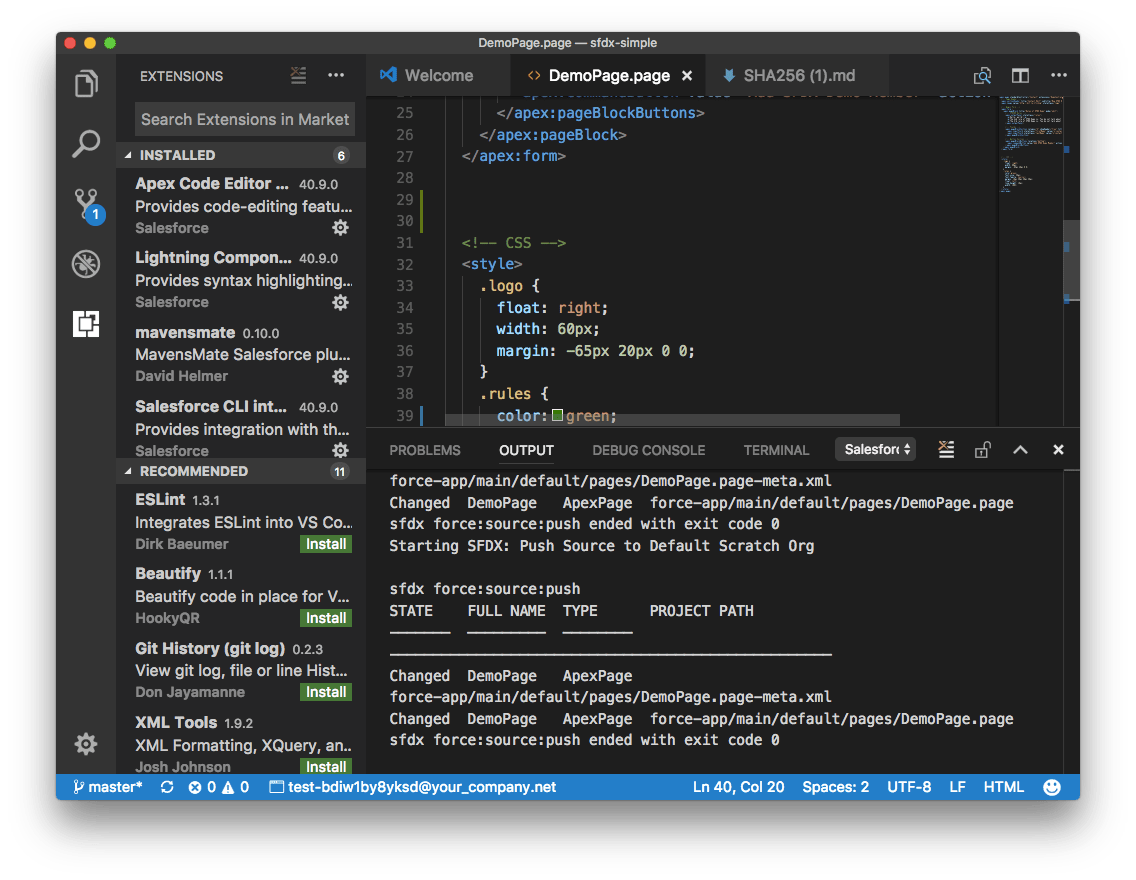Image resolution: width=1136 pixels, height=880 pixels.
Task: Open the Source Control view with badge
Action: point(87,206)
